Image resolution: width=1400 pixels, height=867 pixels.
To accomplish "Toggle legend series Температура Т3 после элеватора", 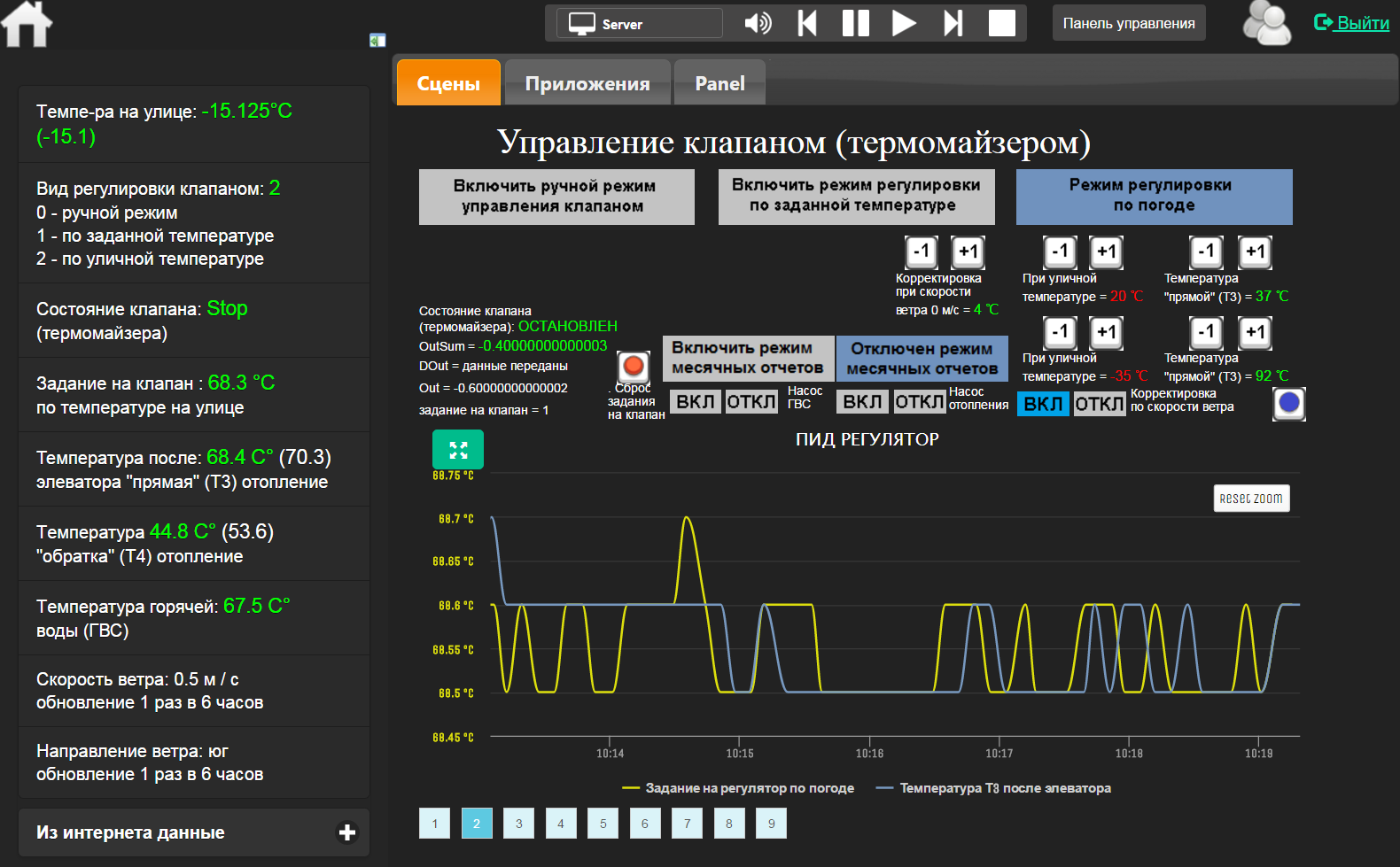I will pos(993,788).
